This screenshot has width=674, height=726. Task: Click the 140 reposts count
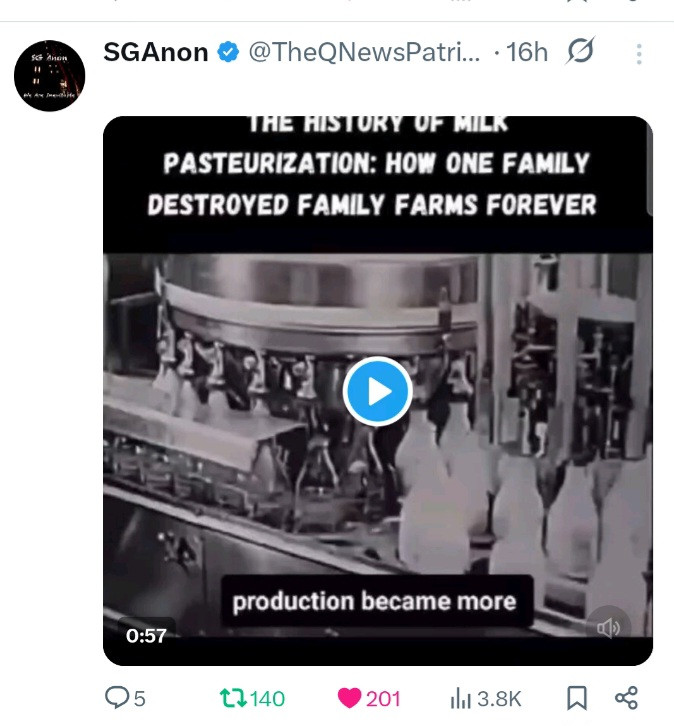pos(267,698)
